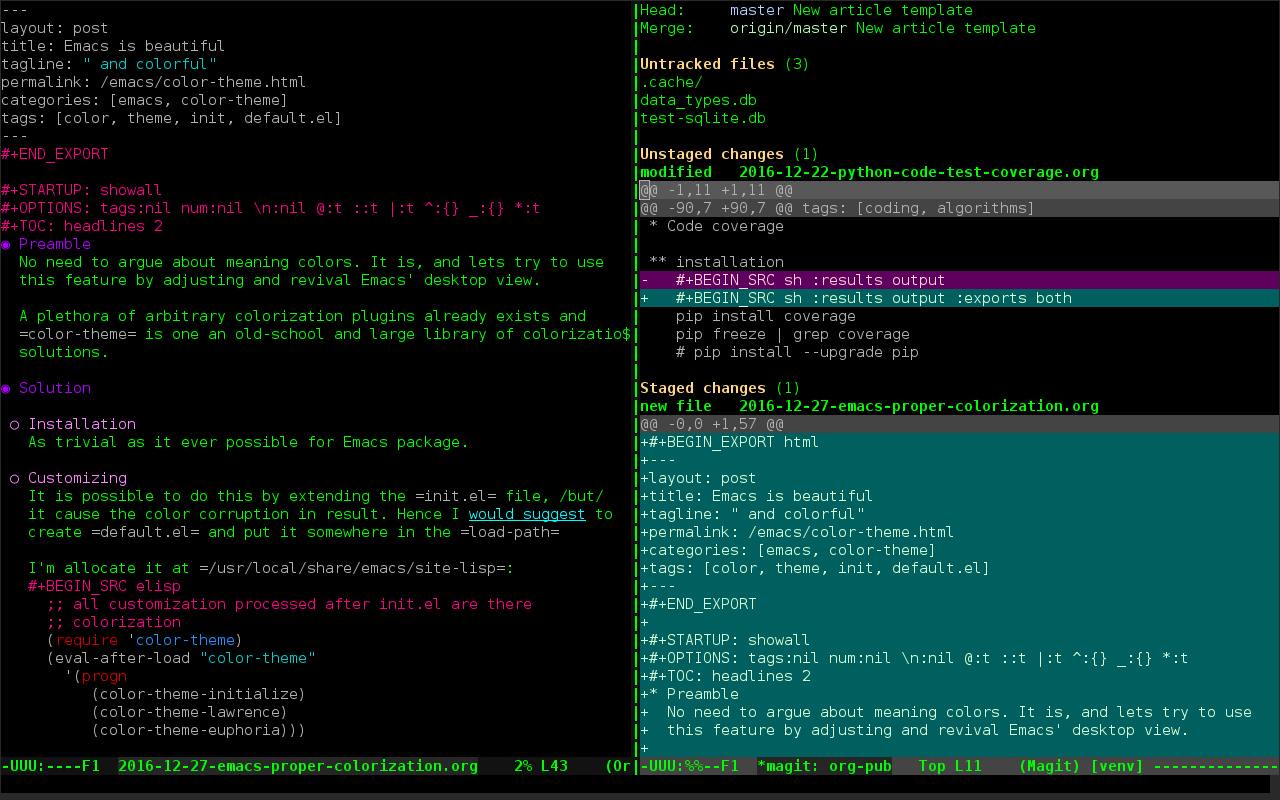Image resolution: width=1280 pixels, height=800 pixels.
Task: Click the 'permalink: /emacs/color-theme.html' line in editor
Action: (x=154, y=82)
